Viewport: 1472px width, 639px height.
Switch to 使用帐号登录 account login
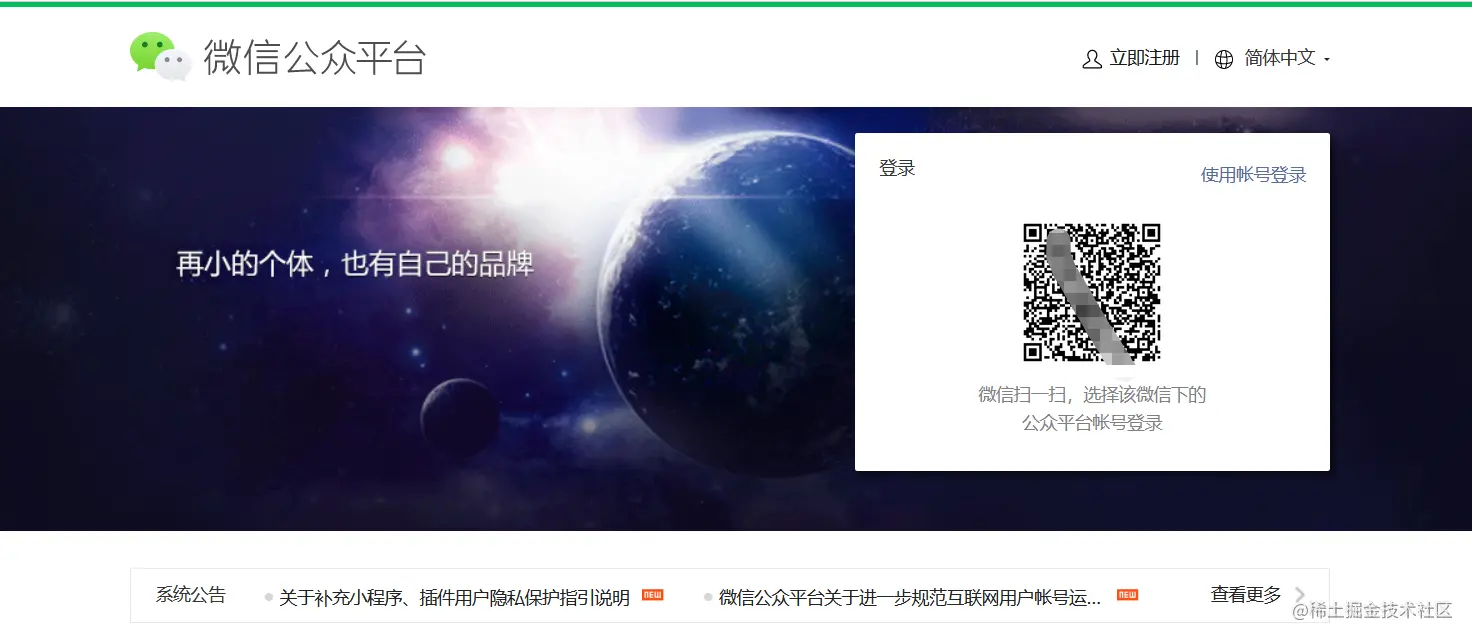[1254, 175]
